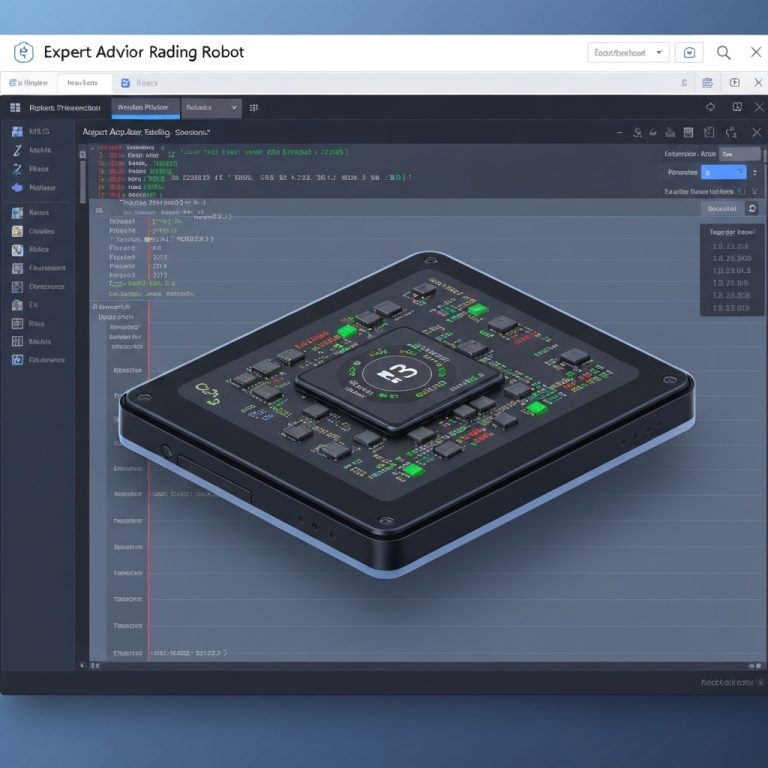Click the boxed icon button left of search
The height and width of the screenshot is (768, 768).
click(x=689, y=53)
